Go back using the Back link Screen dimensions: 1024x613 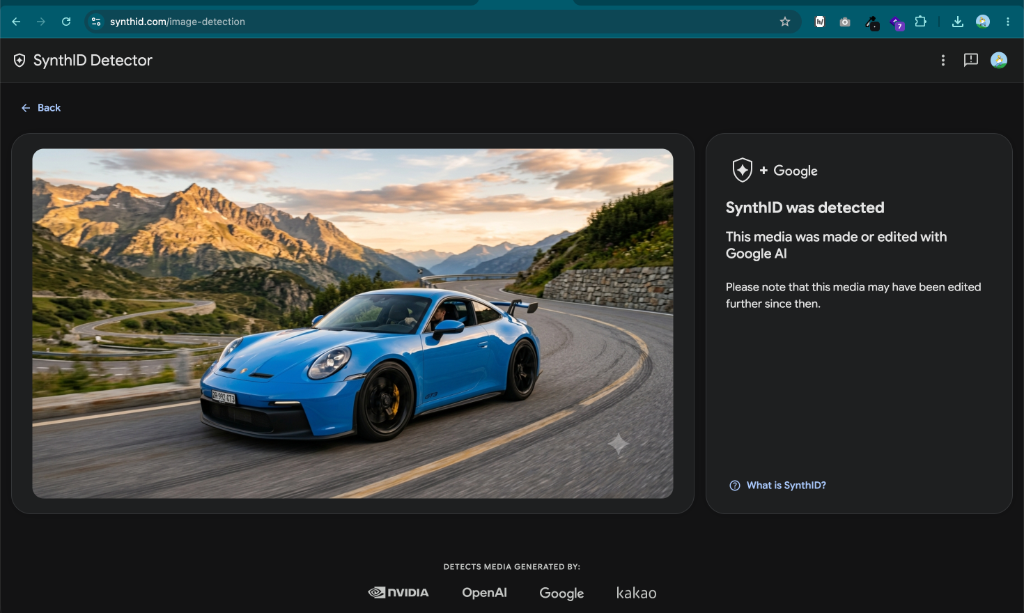tap(40, 108)
